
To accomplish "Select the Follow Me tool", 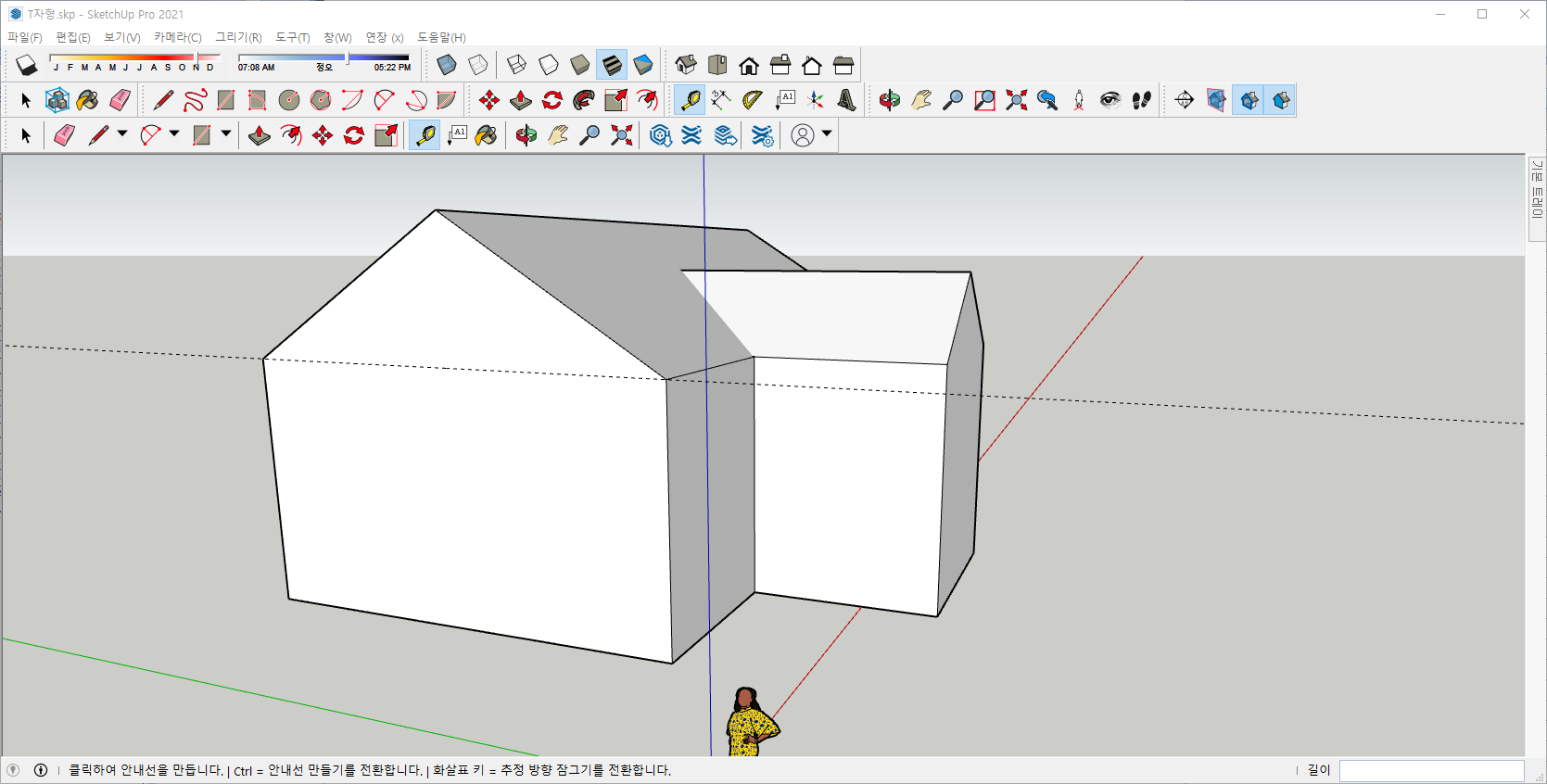I will coord(584,100).
